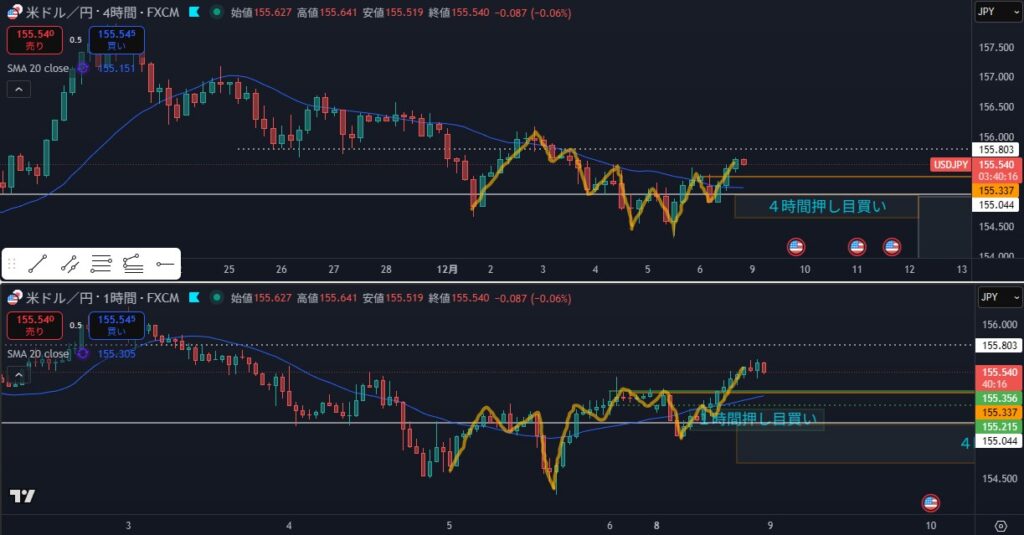Image resolution: width=1024 pixels, height=535 pixels.
Task: Collapse the indicator legend on the top chart
Action: [18, 89]
